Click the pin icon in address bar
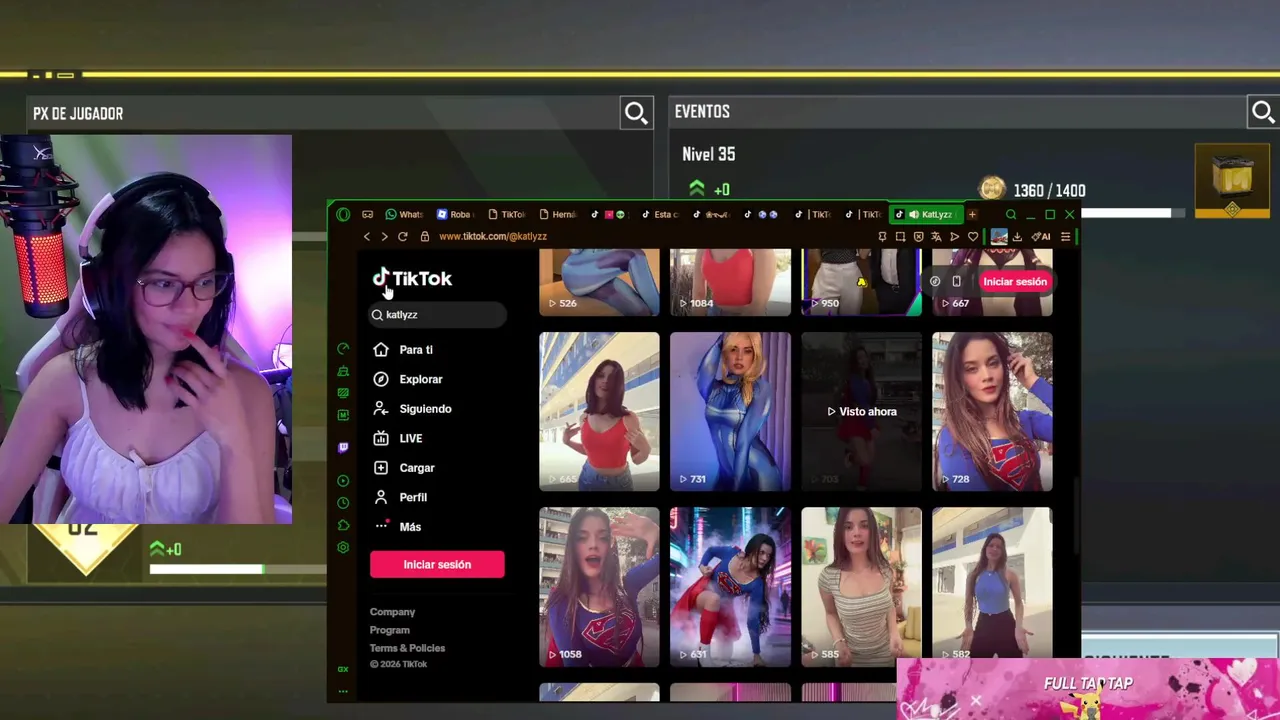The height and width of the screenshot is (720, 1280). tap(882, 236)
